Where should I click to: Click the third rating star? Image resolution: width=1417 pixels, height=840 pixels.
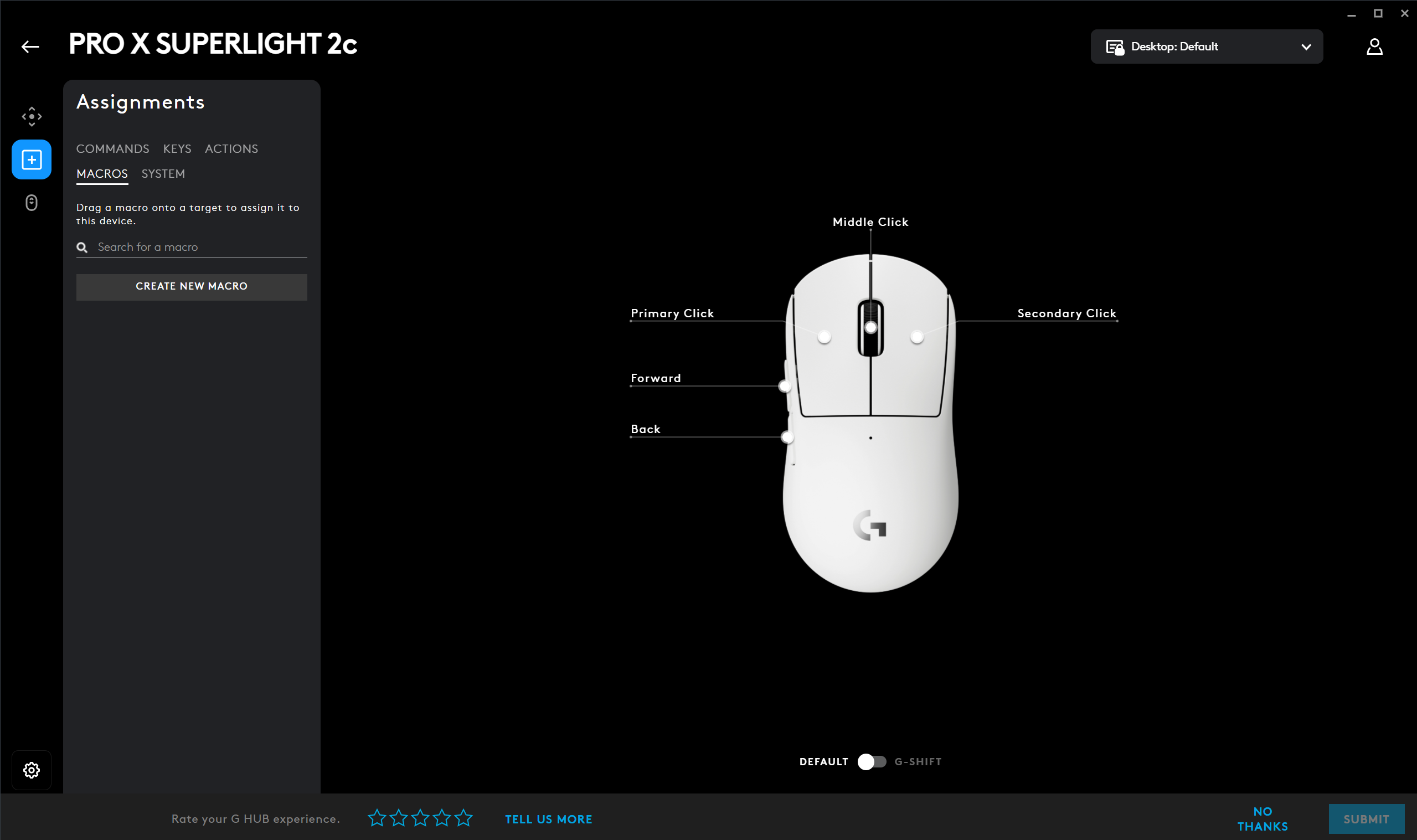(x=420, y=818)
